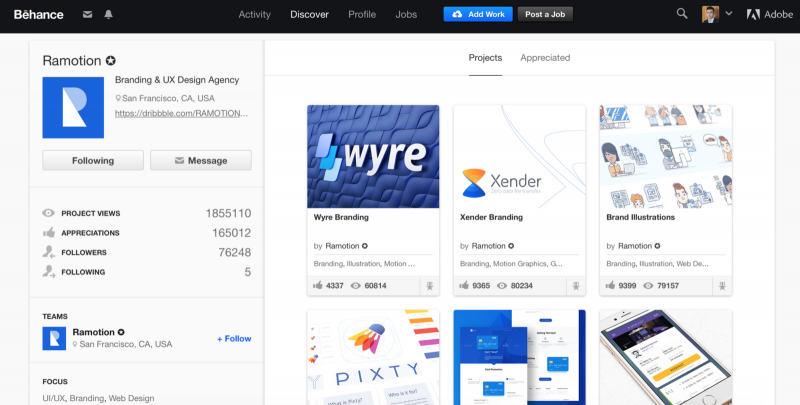Open the notifications bell icon
Viewport: 800px width, 405px height.
tap(108, 14)
